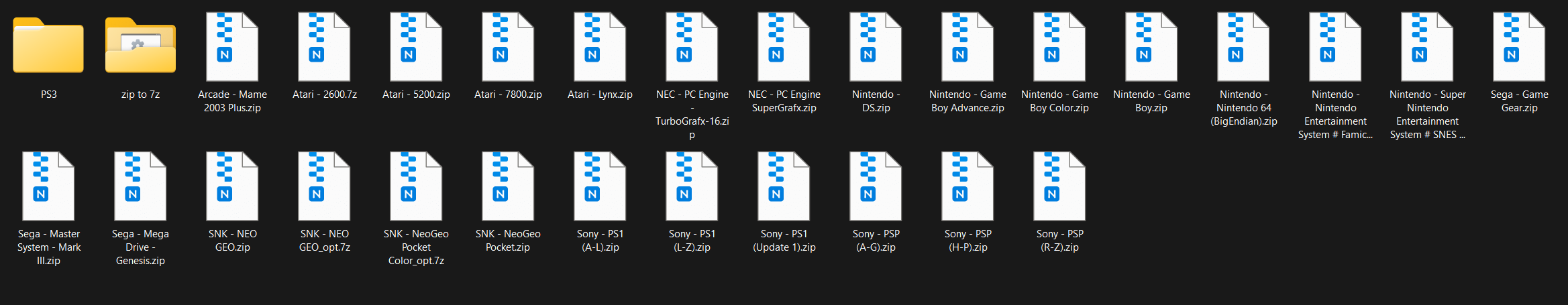Click 'Sony - PSP (A-G).zip' file name
Screen dimensions: 1568x305
876,241
